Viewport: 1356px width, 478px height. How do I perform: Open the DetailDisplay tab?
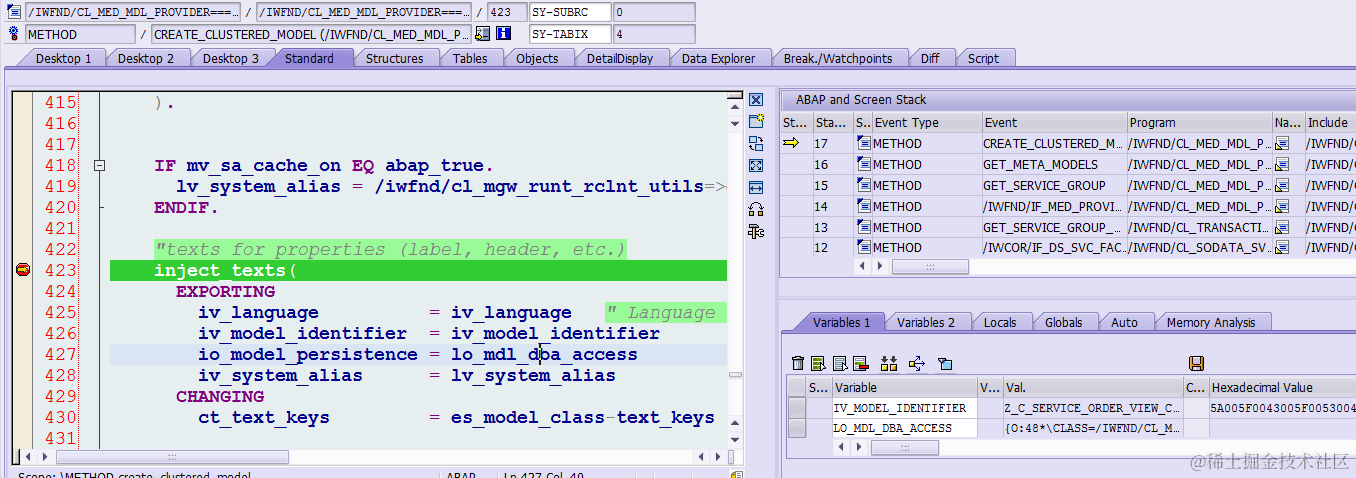[x=620, y=58]
